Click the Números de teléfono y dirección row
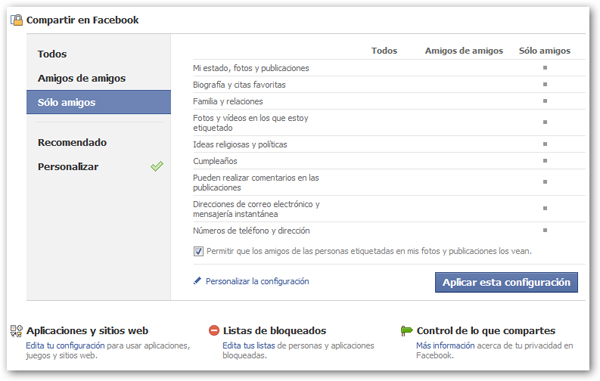Viewport: 600px width, 381px height. (389, 231)
